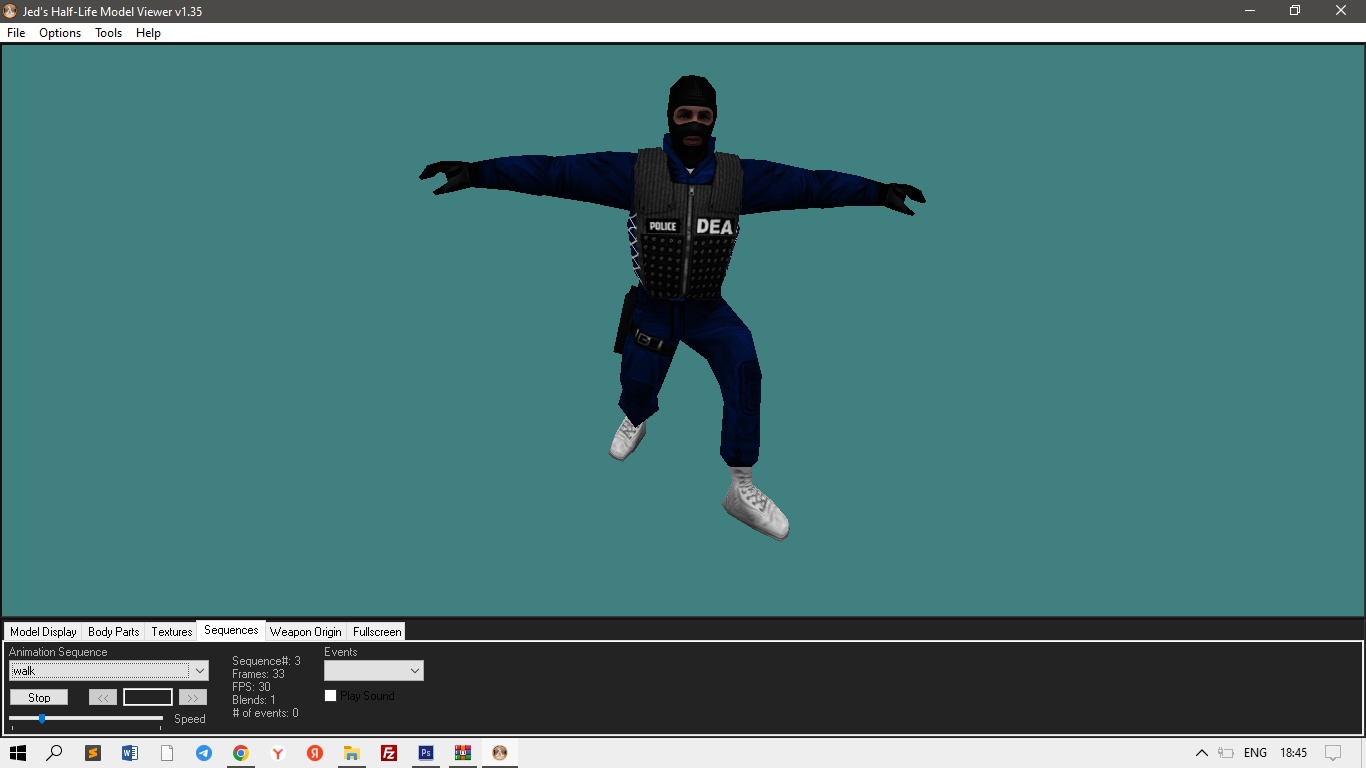The width and height of the screenshot is (1366, 768).
Task: Open the Fullscreen tab
Action: click(x=377, y=632)
